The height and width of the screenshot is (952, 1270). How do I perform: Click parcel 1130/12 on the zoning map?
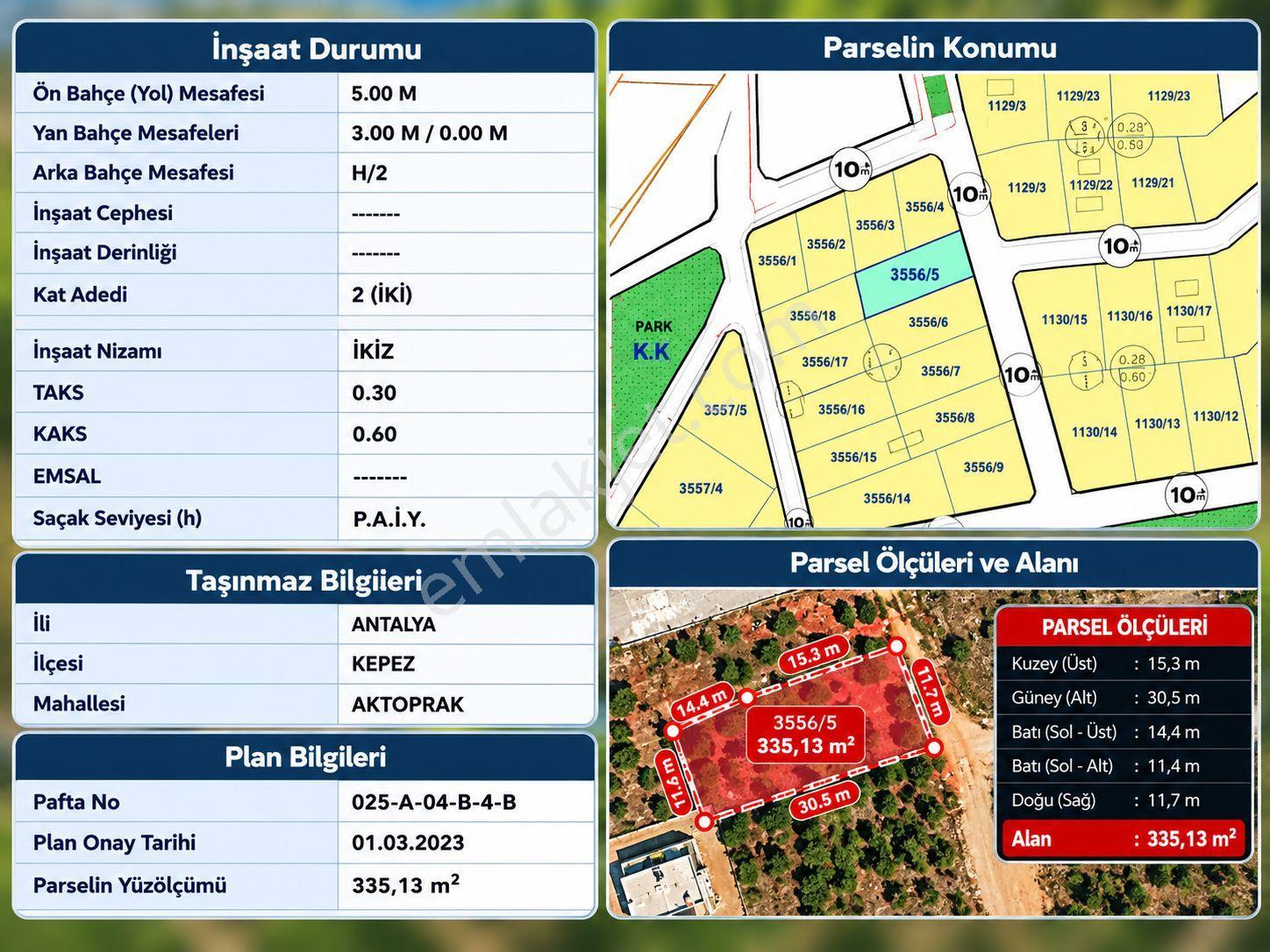pyautogui.click(x=1215, y=416)
